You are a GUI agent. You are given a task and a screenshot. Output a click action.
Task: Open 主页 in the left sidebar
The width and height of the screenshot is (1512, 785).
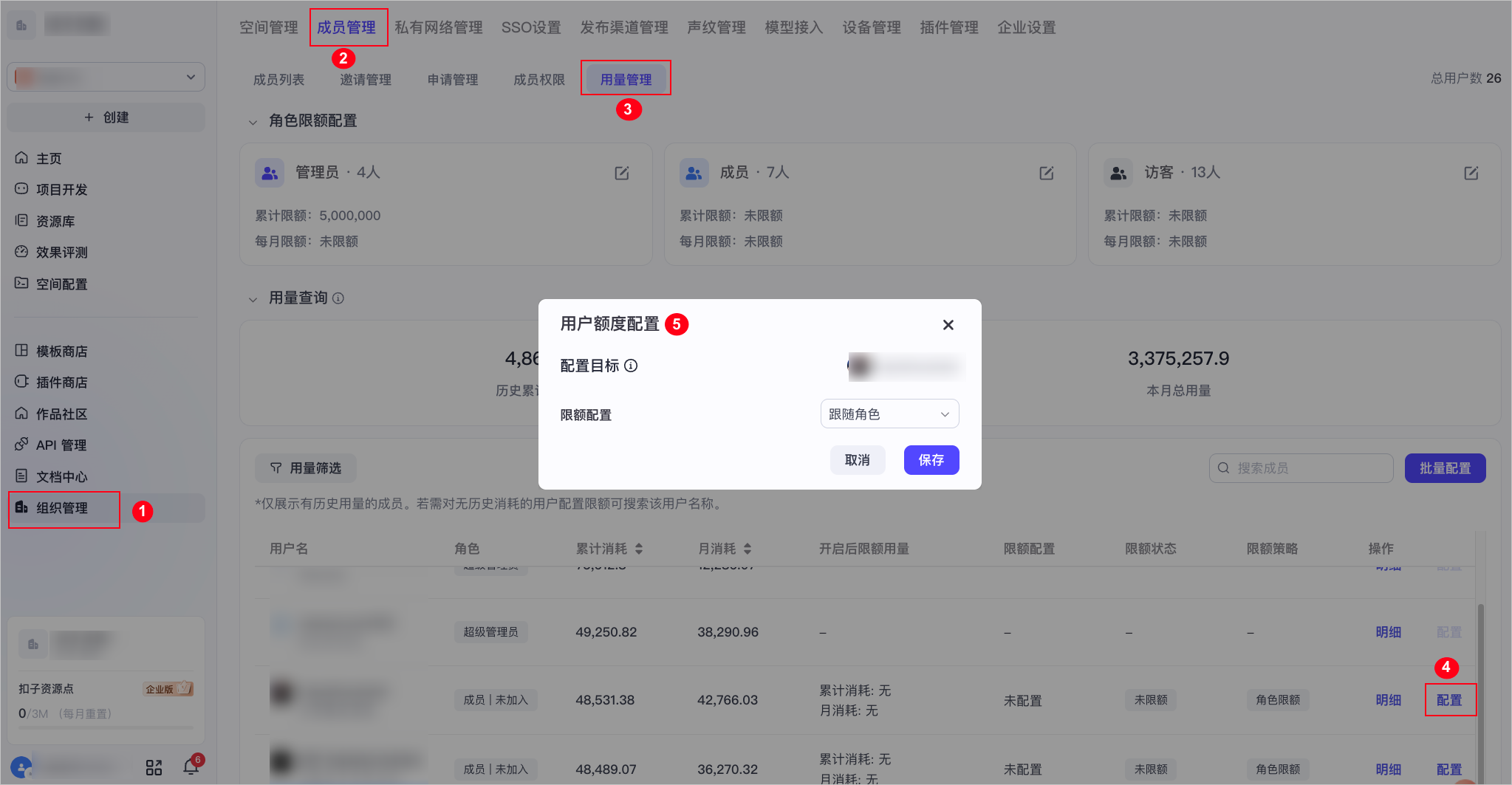pyautogui.click(x=106, y=159)
